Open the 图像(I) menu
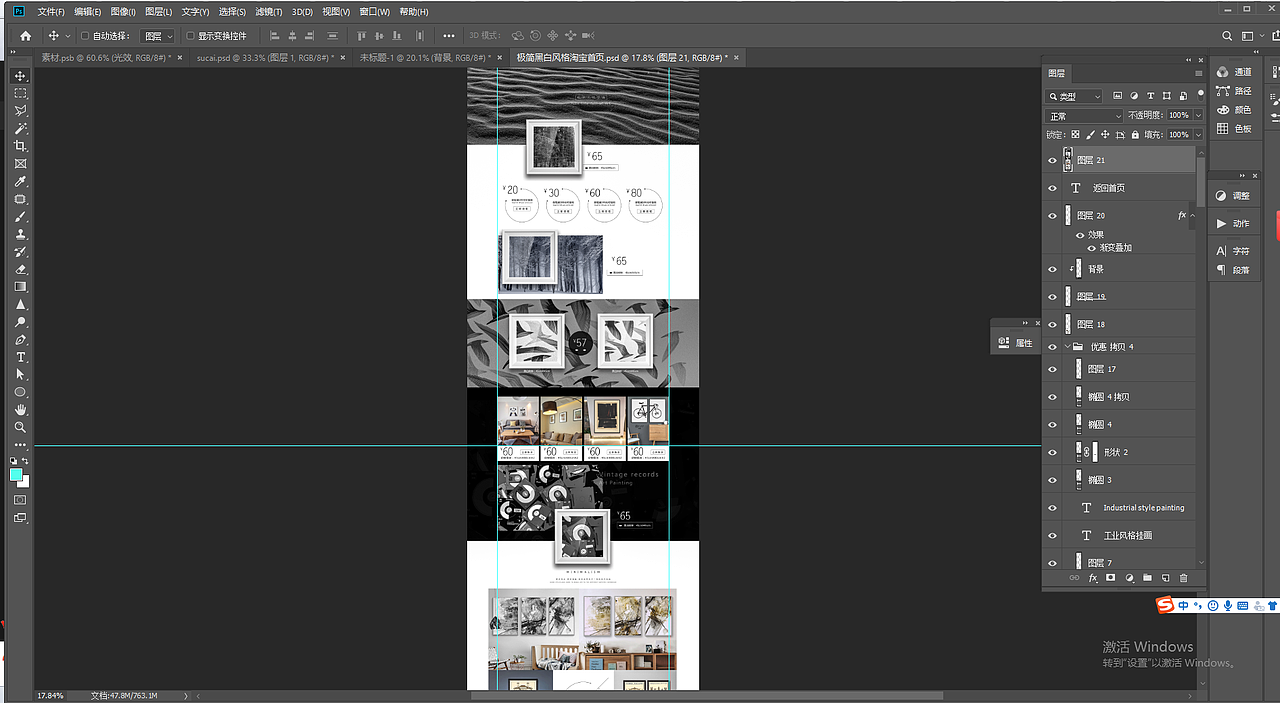This screenshot has width=1280, height=703. point(123,12)
